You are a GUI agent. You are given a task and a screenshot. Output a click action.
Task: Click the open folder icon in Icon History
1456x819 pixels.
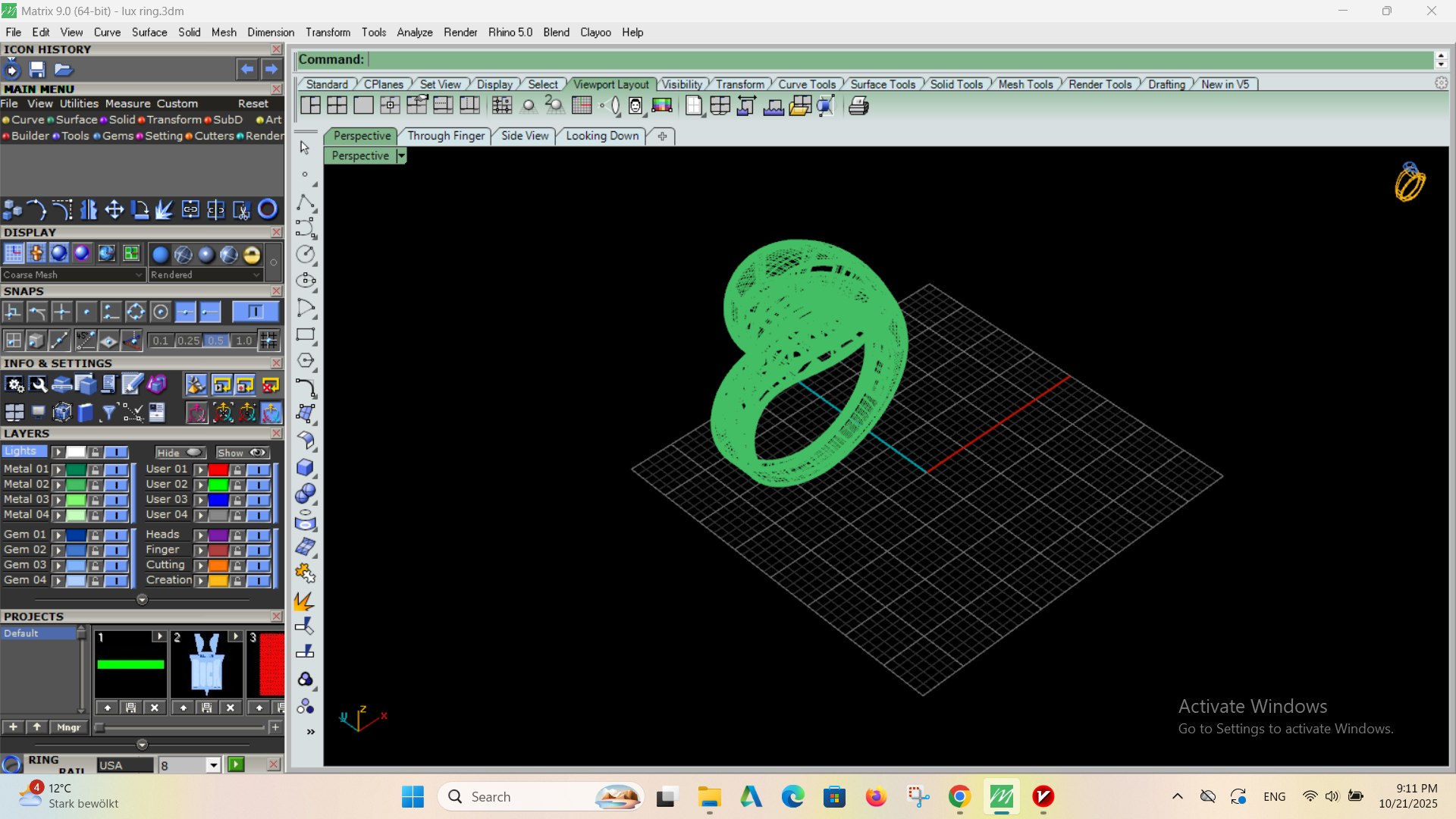point(63,70)
